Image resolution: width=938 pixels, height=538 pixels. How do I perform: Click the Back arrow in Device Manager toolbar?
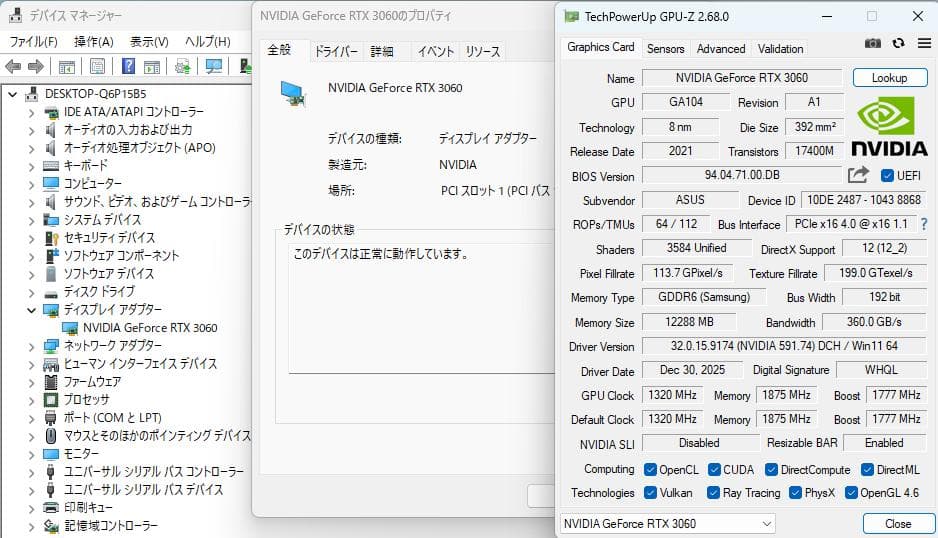[13, 66]
